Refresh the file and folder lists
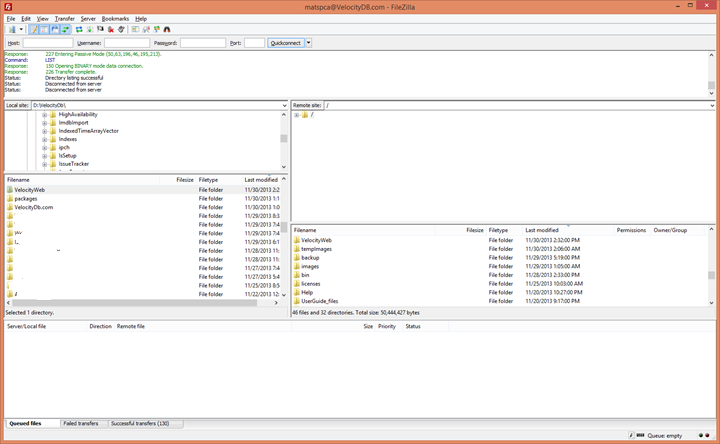The height and width of the screenshot is (444, 720). pos(79,29)
